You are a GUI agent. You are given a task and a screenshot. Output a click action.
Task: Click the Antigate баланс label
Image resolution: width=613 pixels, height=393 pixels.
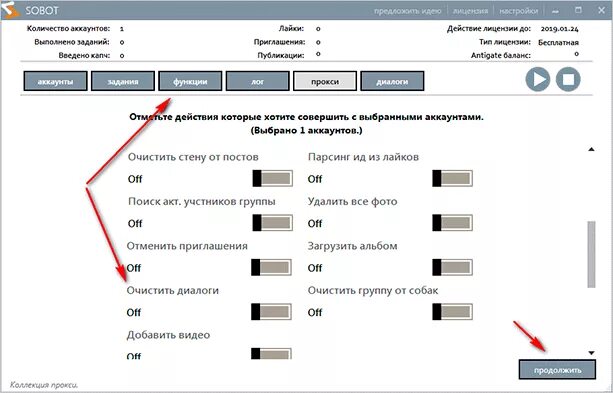pyautogui.click(x=501, y=55)
